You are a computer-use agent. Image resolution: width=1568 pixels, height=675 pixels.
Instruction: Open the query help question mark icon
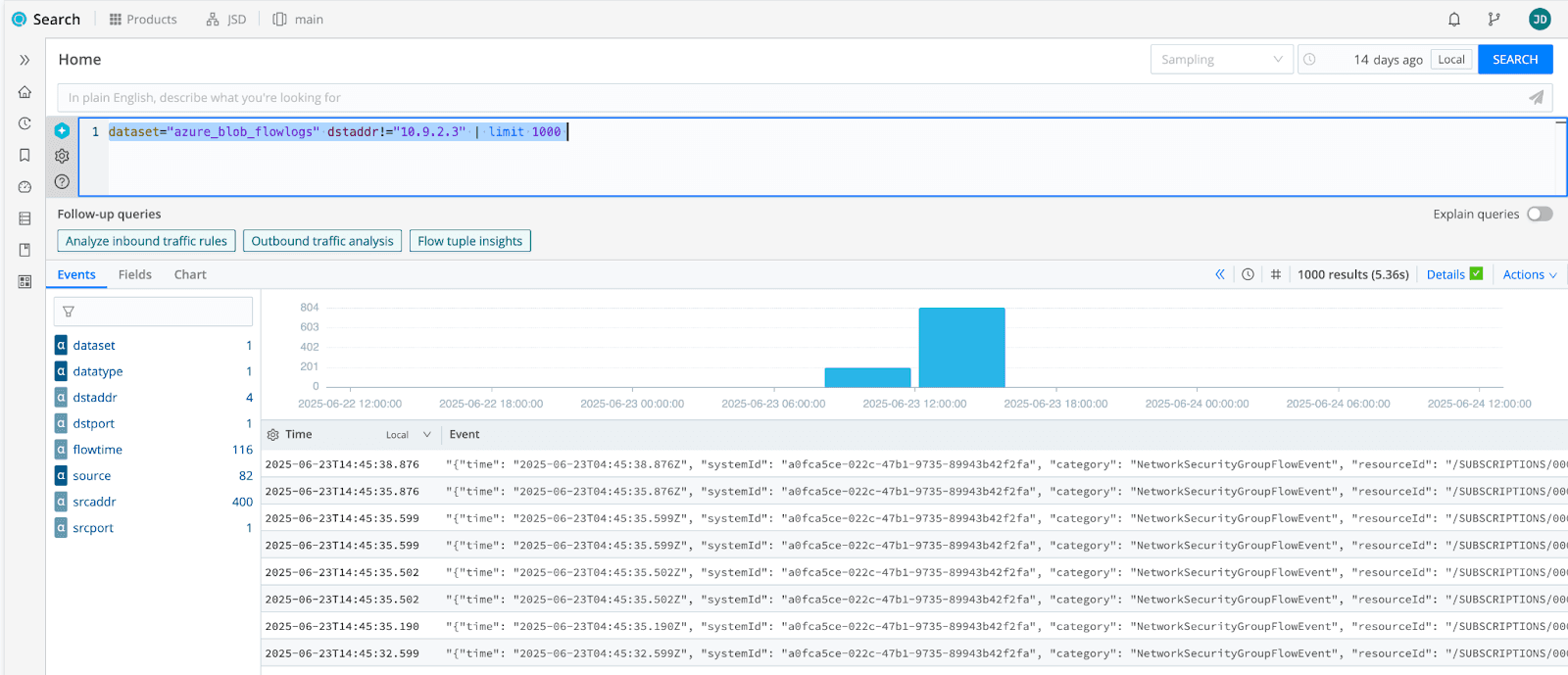click(x=62, y=181)
